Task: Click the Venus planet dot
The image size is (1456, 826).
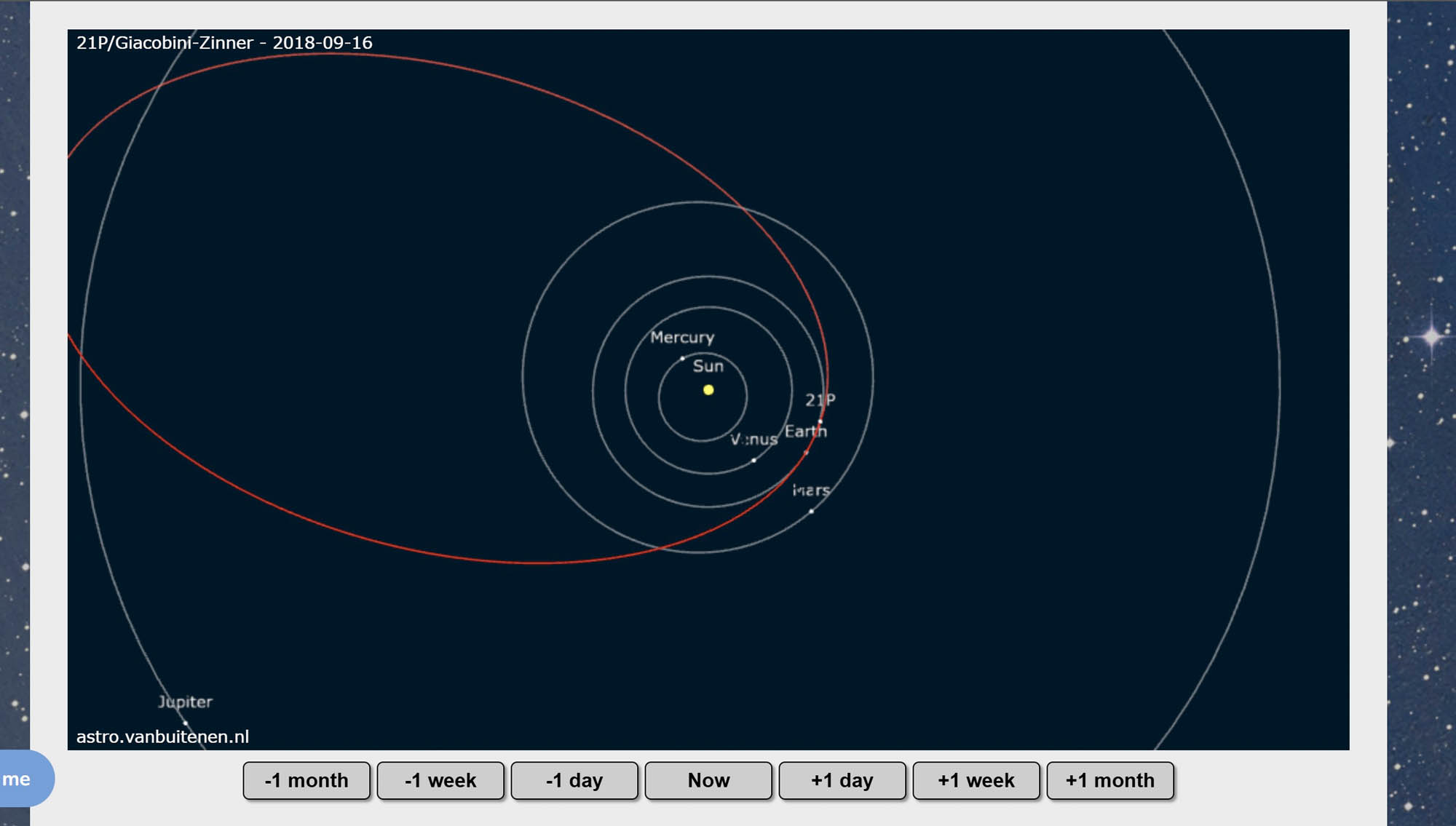Action: point(753,460)
